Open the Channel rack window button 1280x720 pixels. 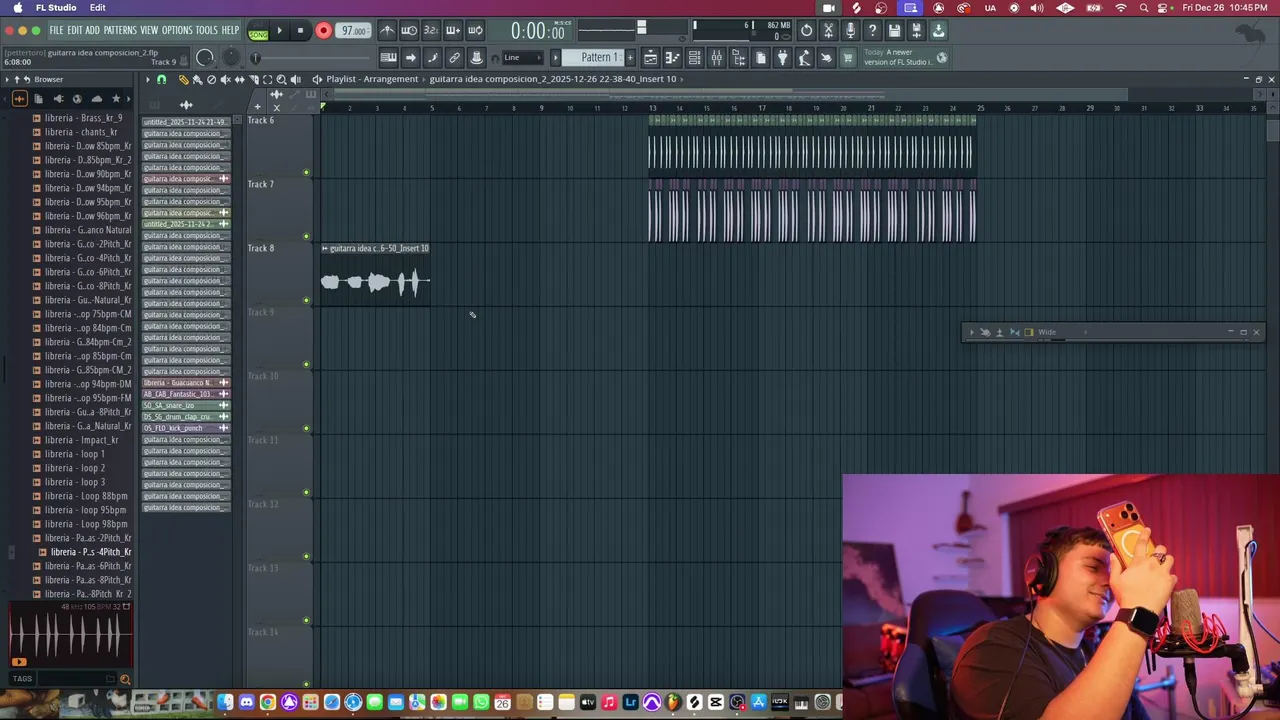pos(694,58)
